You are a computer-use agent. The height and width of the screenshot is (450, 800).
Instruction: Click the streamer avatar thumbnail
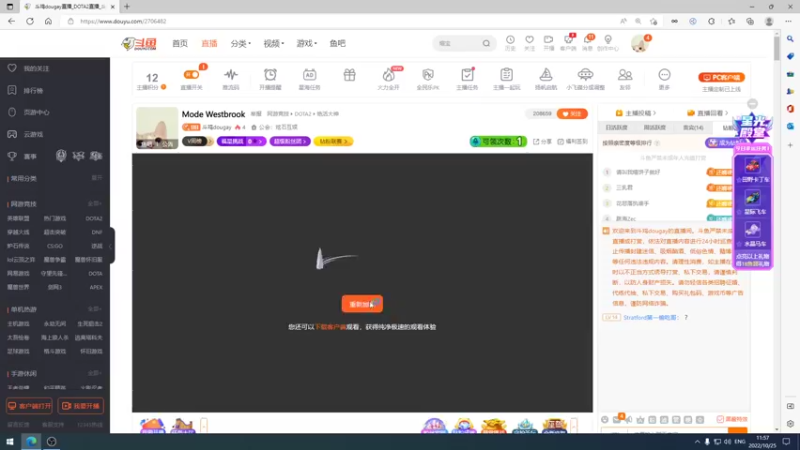tap(157, 128)
